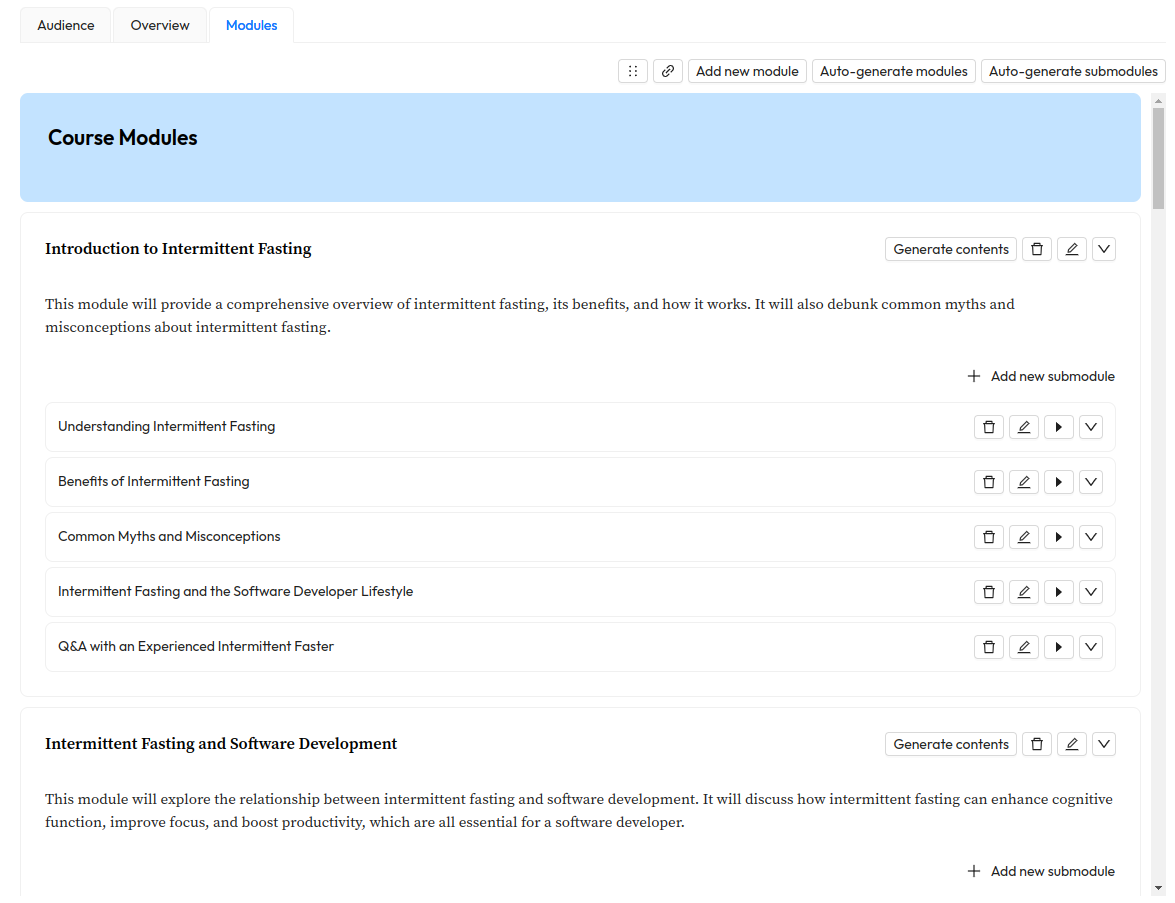The height and width of the screenshot is (903, 1175).
Task: Edit the Understanding Intermittent Fasting submodule
Action: (1024, 427)
